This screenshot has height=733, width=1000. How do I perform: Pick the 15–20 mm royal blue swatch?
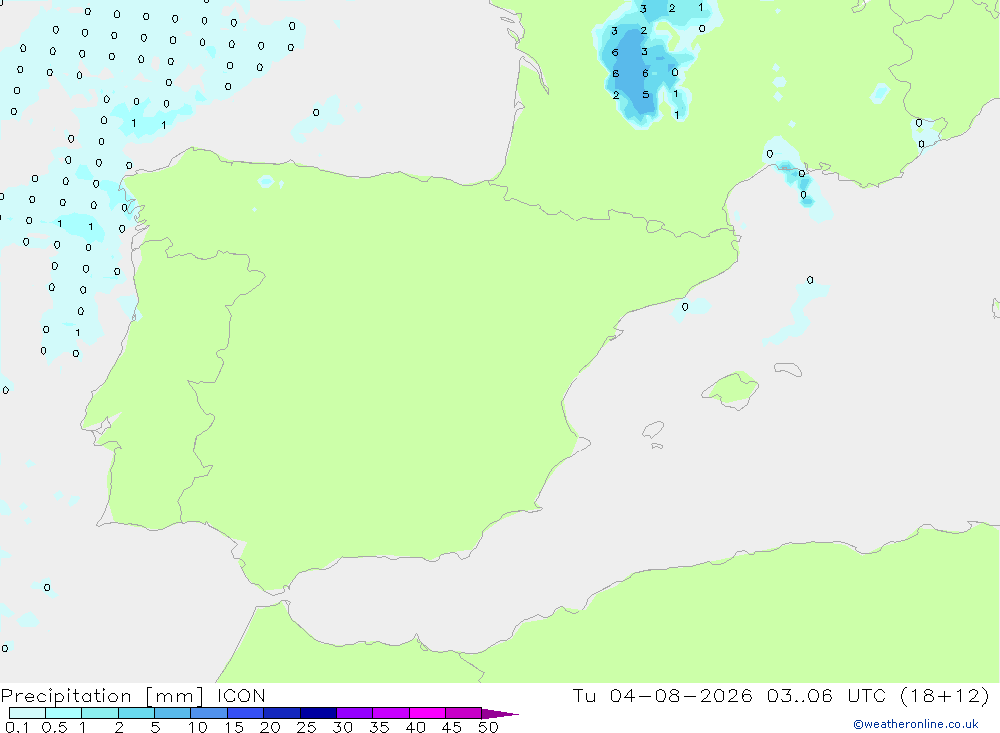245,713
